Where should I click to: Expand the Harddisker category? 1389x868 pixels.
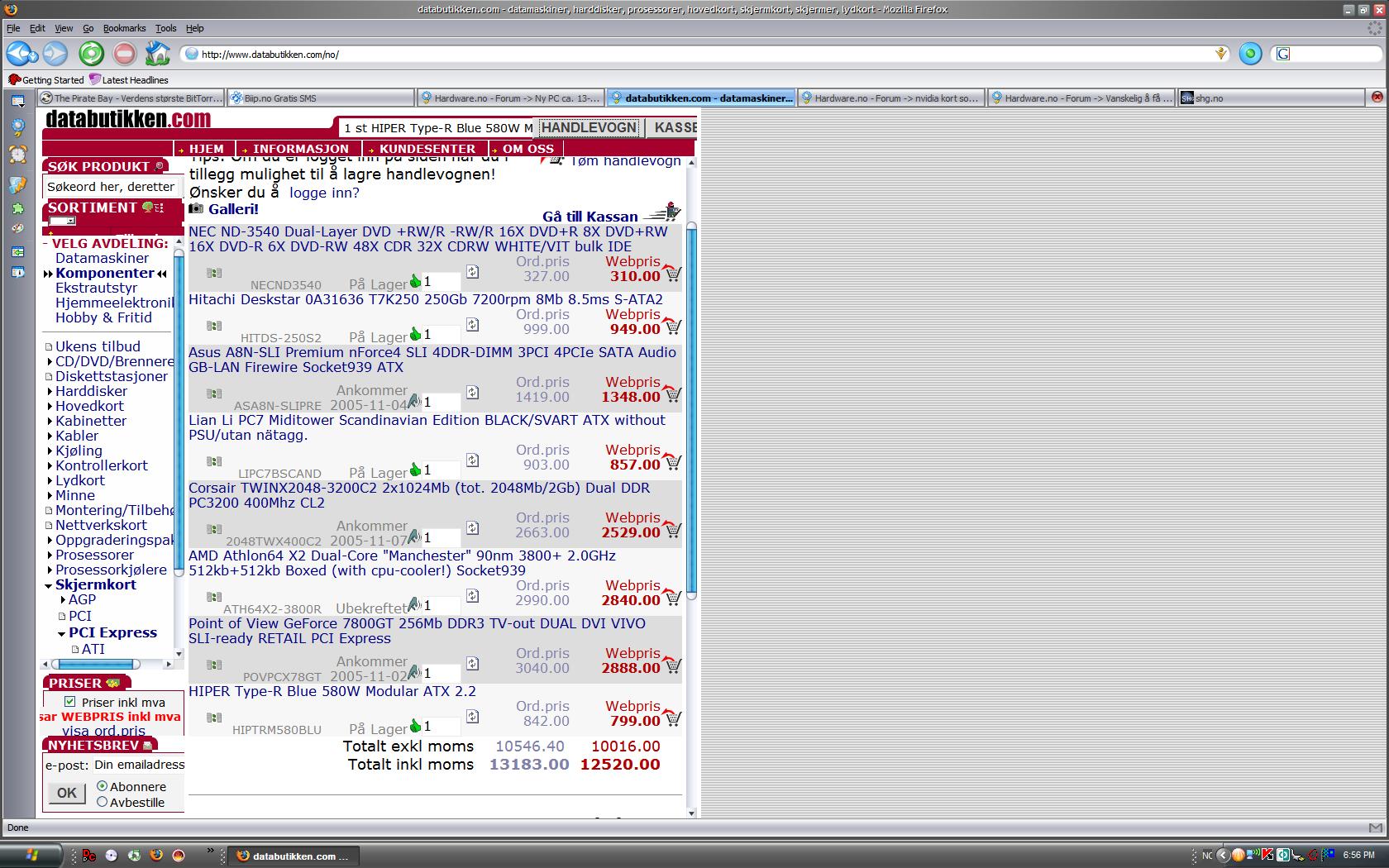pos(49,391)
